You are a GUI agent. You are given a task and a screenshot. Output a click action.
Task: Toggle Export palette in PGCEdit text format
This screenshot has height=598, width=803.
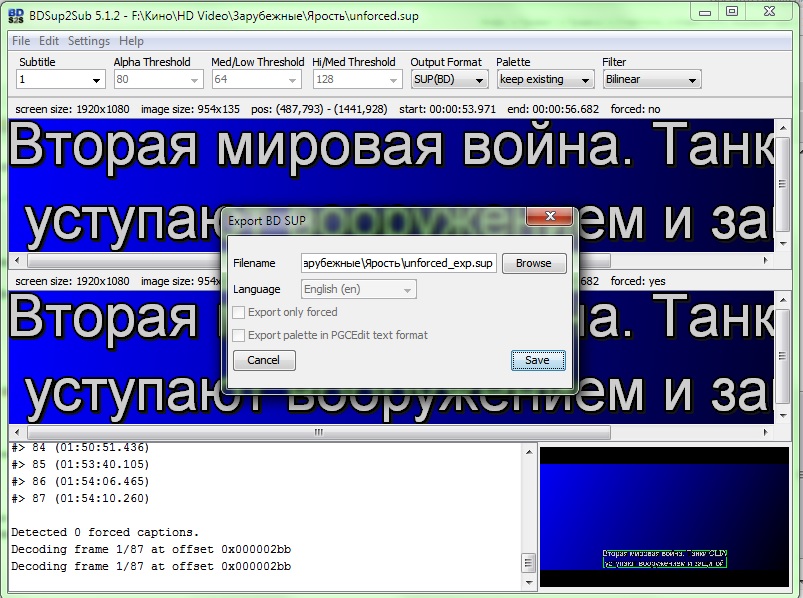pos(239,335)
